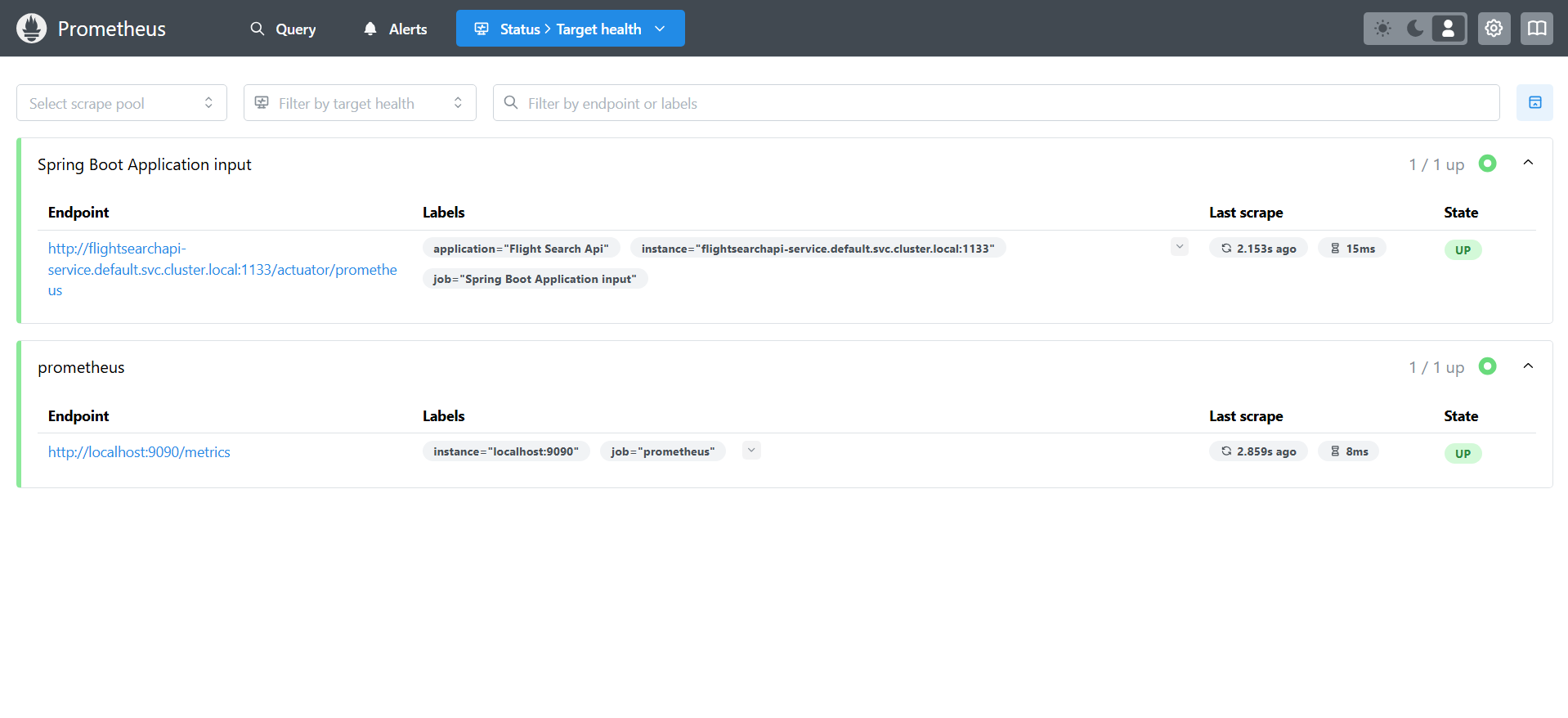The image size is (1568, 718).
Task: Click the 2.153s ago last scrape badge
Action: tap(1258, 249)
